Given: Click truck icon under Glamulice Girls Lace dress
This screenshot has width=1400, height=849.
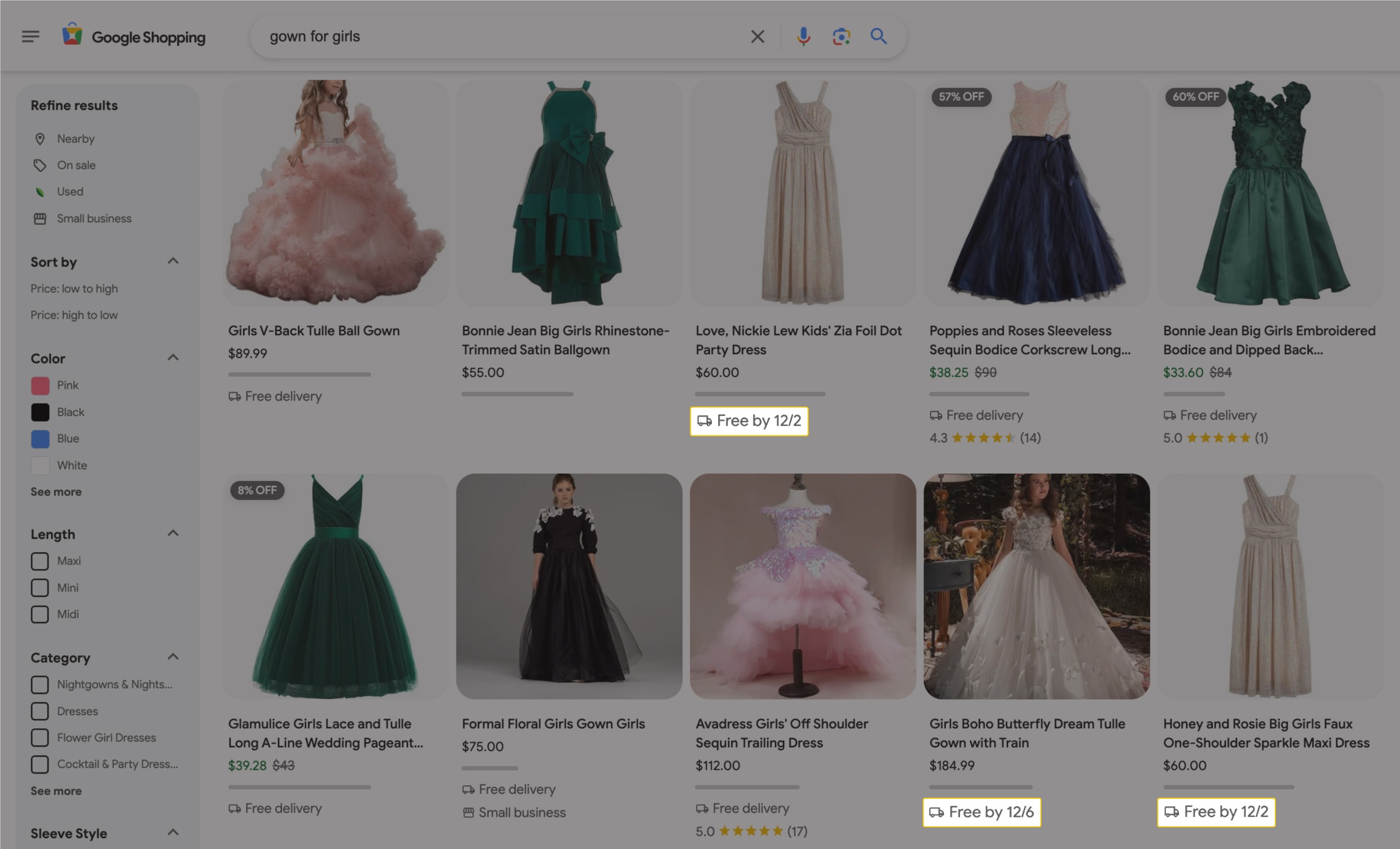Looking at the screenshot, I should [235, 808].
